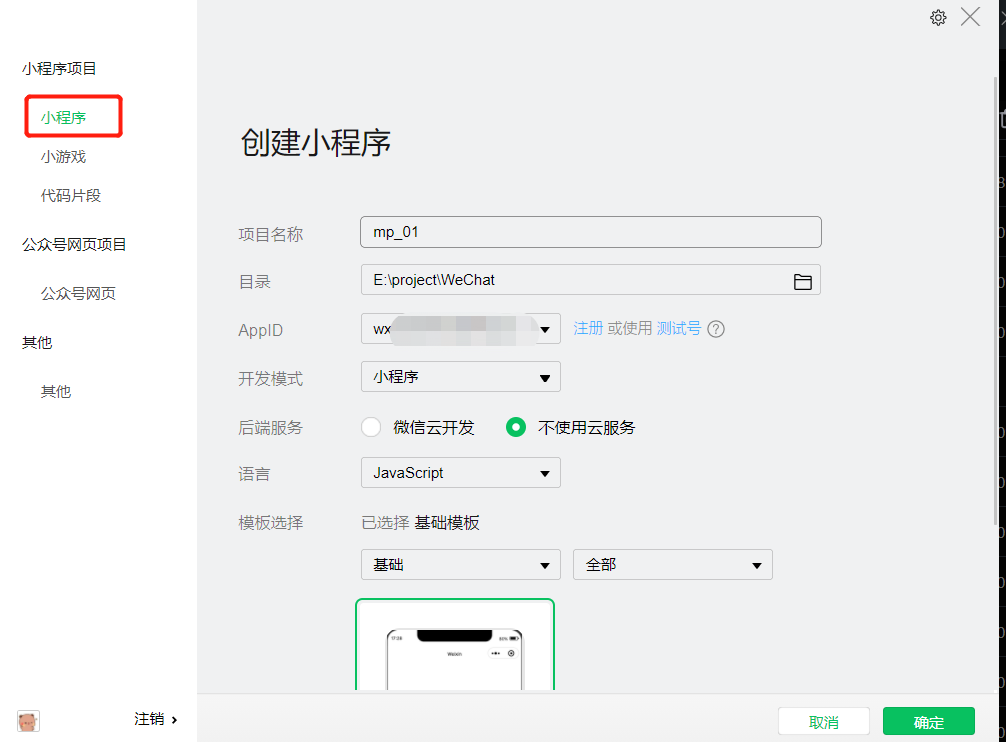Screen dimensions: 1006x742
Task: Click the 测试号 link
Action: tap(679, 328)
